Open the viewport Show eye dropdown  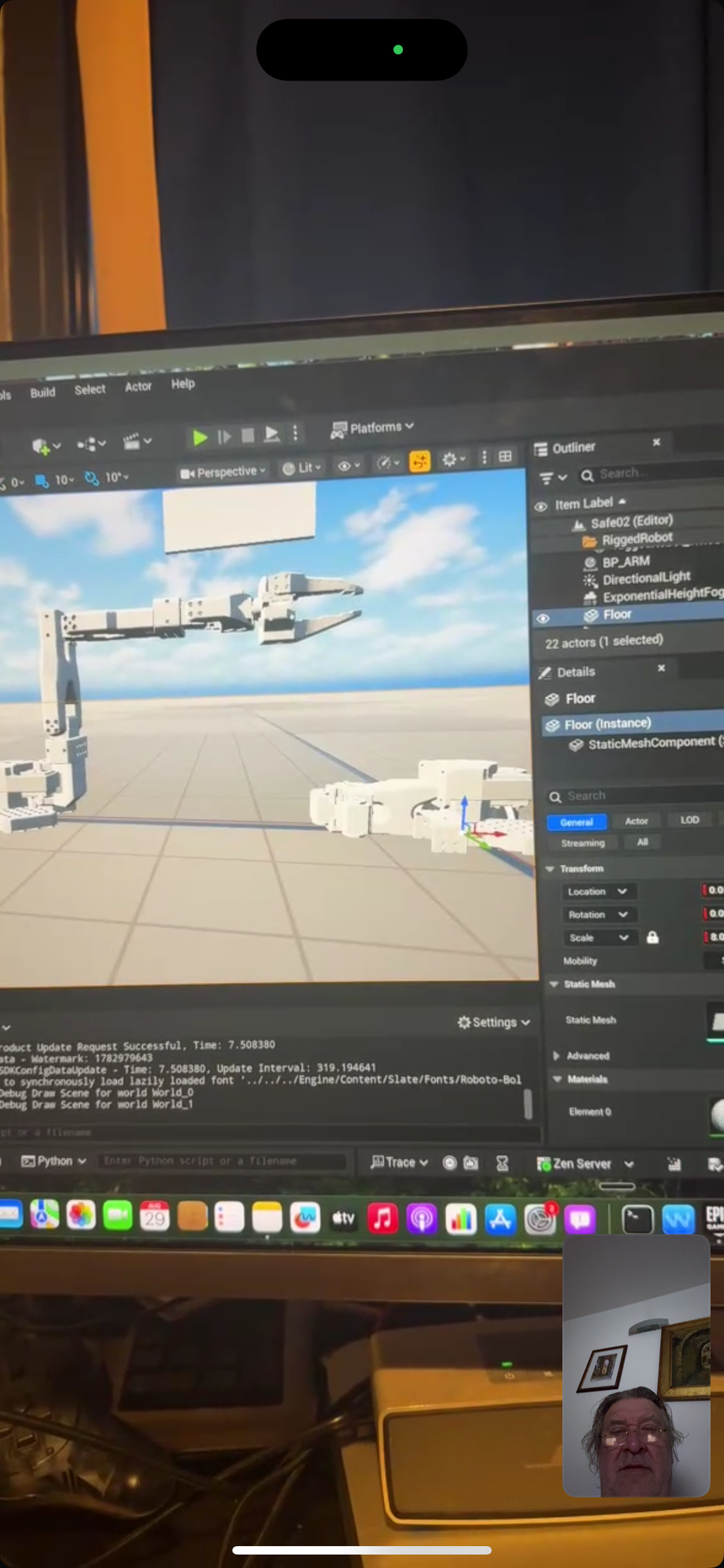pos(348,466)
